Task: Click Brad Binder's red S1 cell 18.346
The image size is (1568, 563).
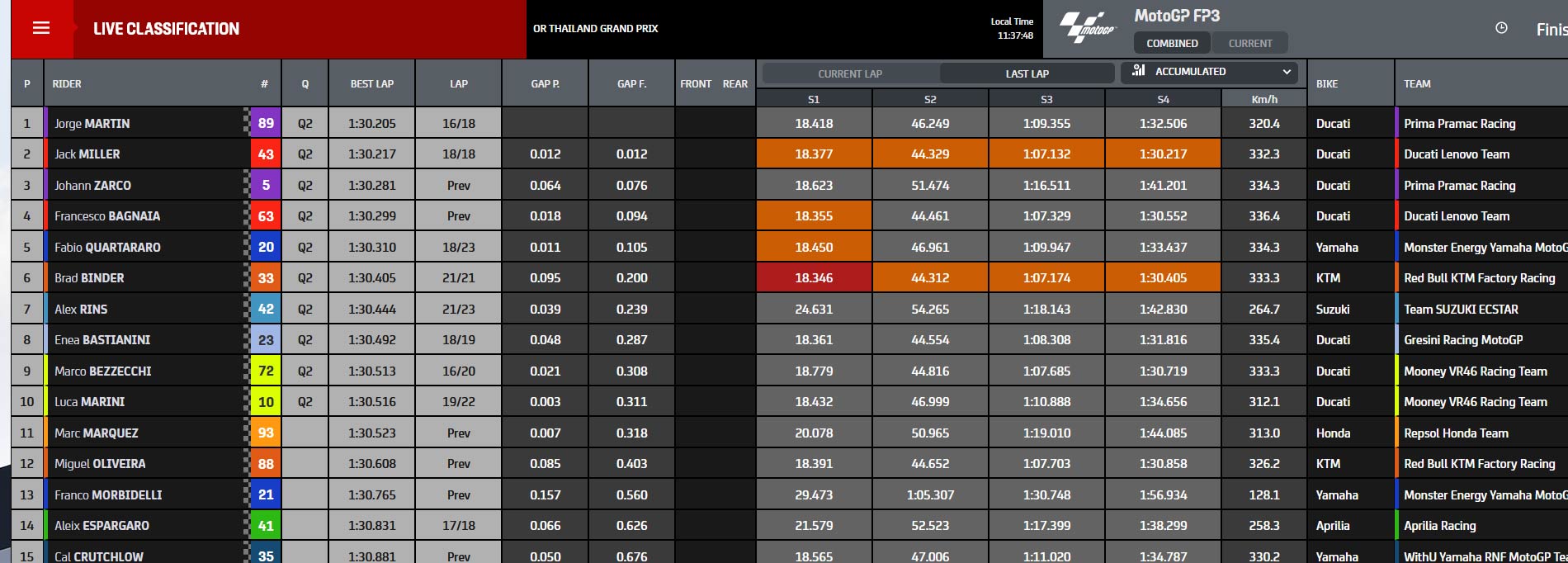Action: (814, 278)
